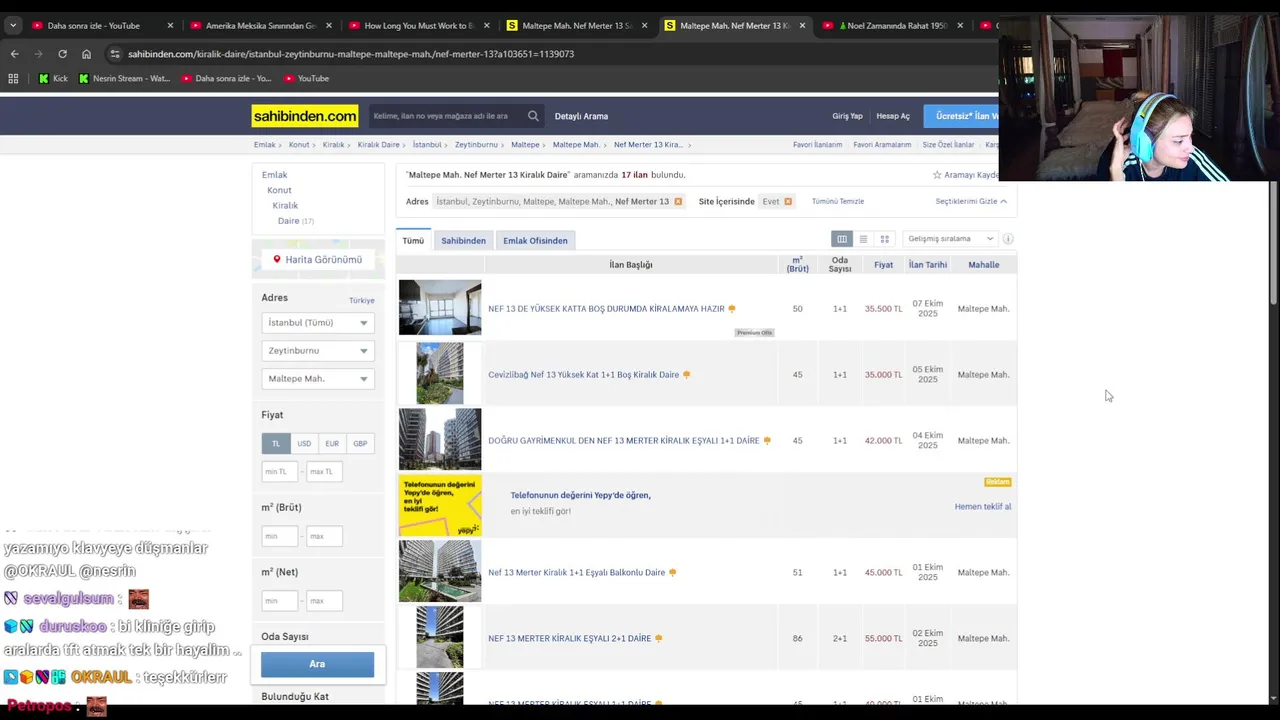The height and width of the screenshot is (720, 1280).
Task: Click the browser home icon
Action: [86, 54]
